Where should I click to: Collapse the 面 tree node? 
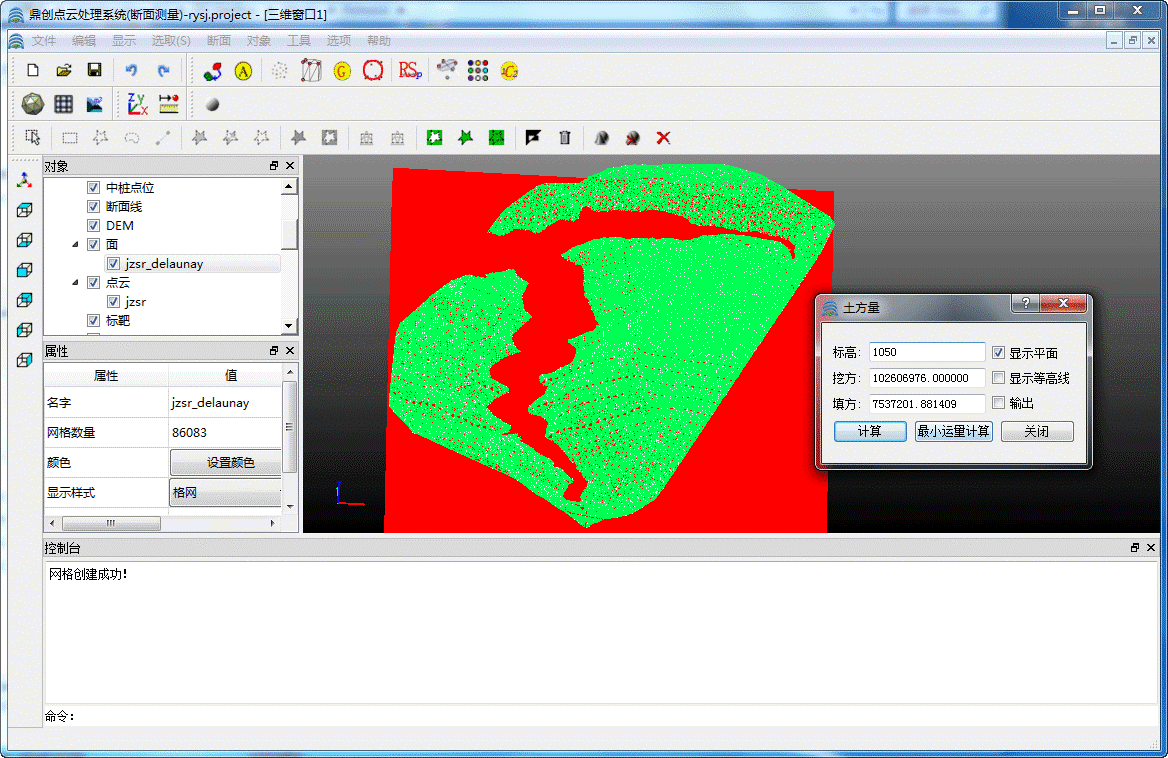click(75, 245)
